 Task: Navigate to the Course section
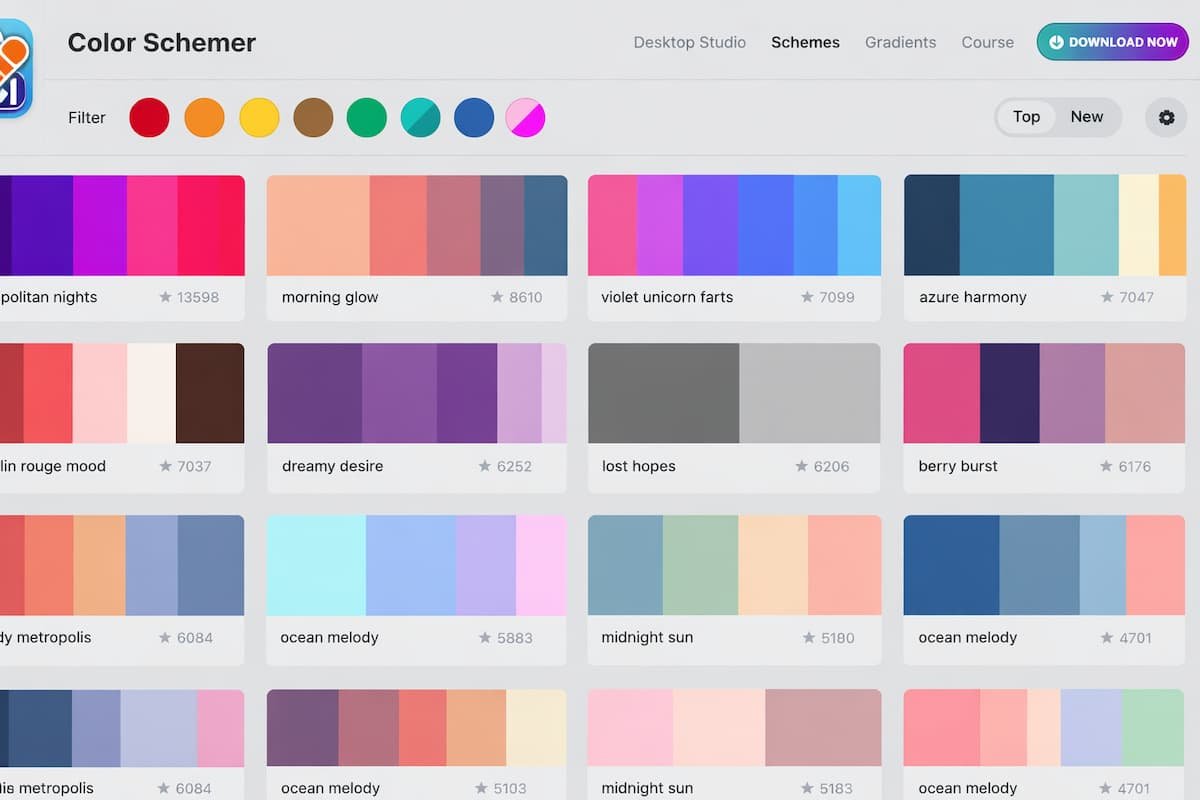click(x=987, y=42)
